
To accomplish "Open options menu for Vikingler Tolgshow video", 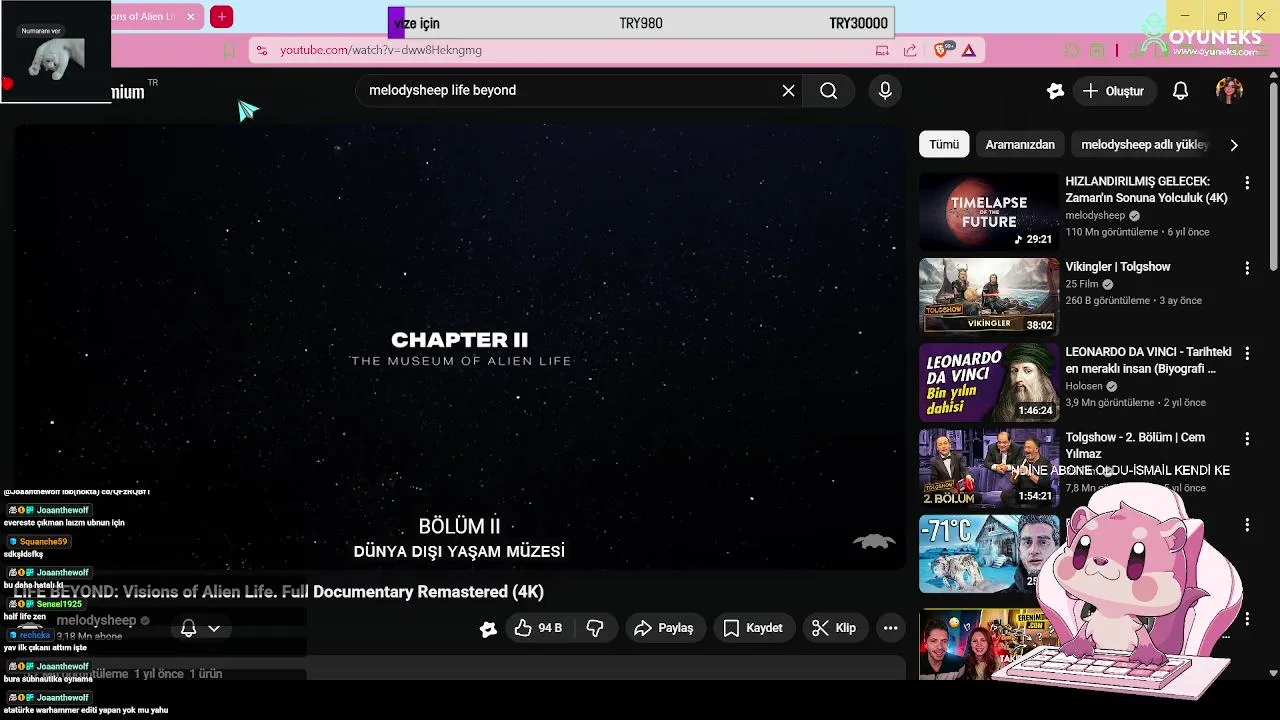I will pyautogui.click(x=1247, y=268).
